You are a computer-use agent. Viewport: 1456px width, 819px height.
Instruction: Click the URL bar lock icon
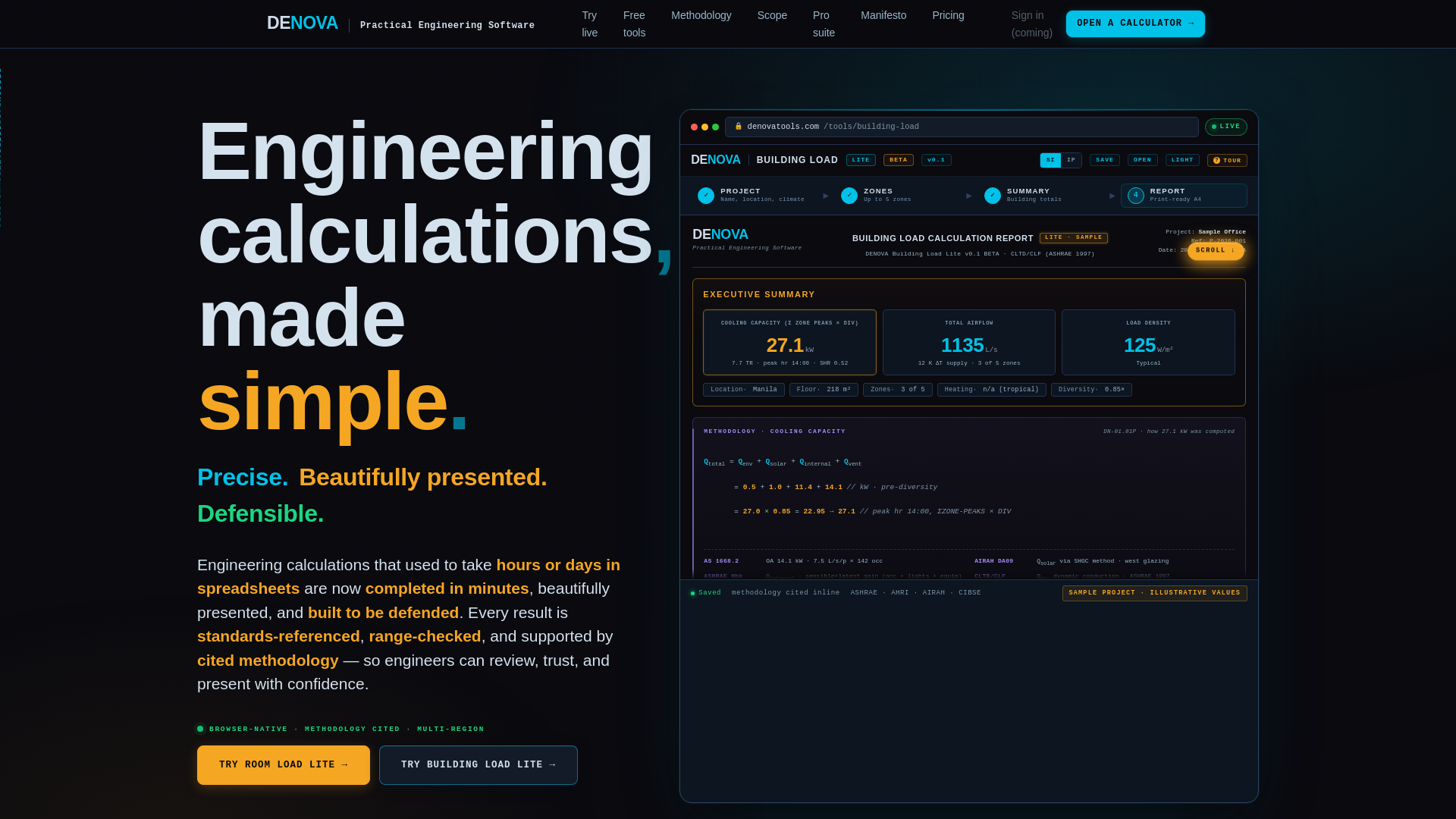point(739,127)
